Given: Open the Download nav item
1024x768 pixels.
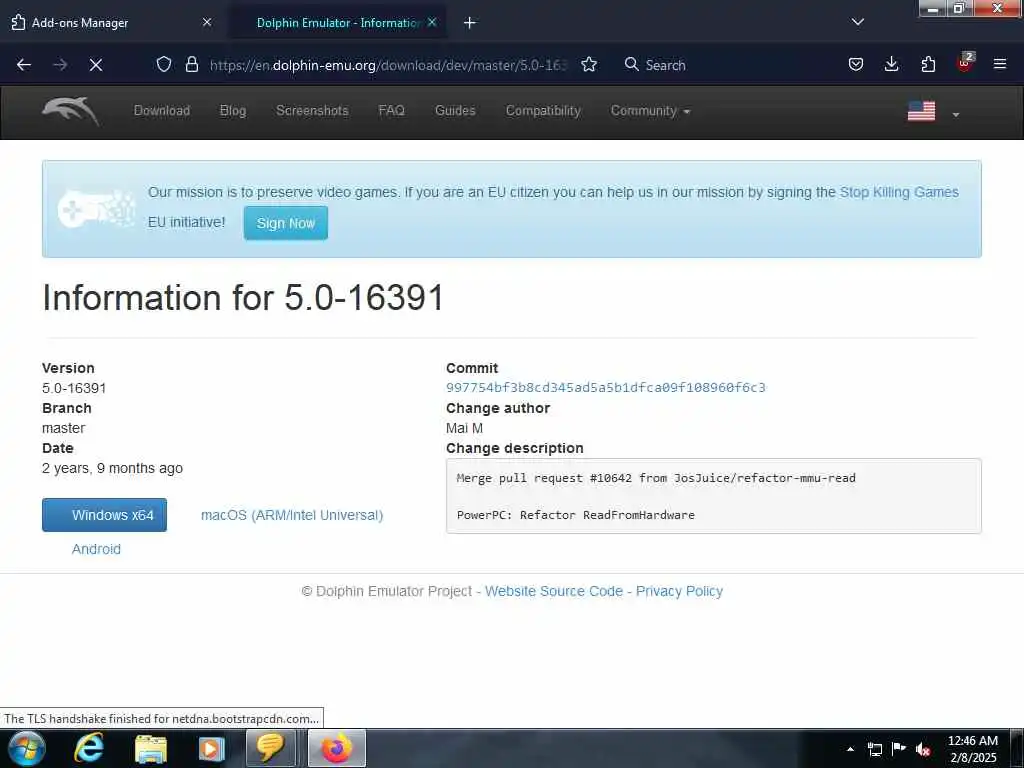Looking at the screenshot, I should (x=162, y=111).
